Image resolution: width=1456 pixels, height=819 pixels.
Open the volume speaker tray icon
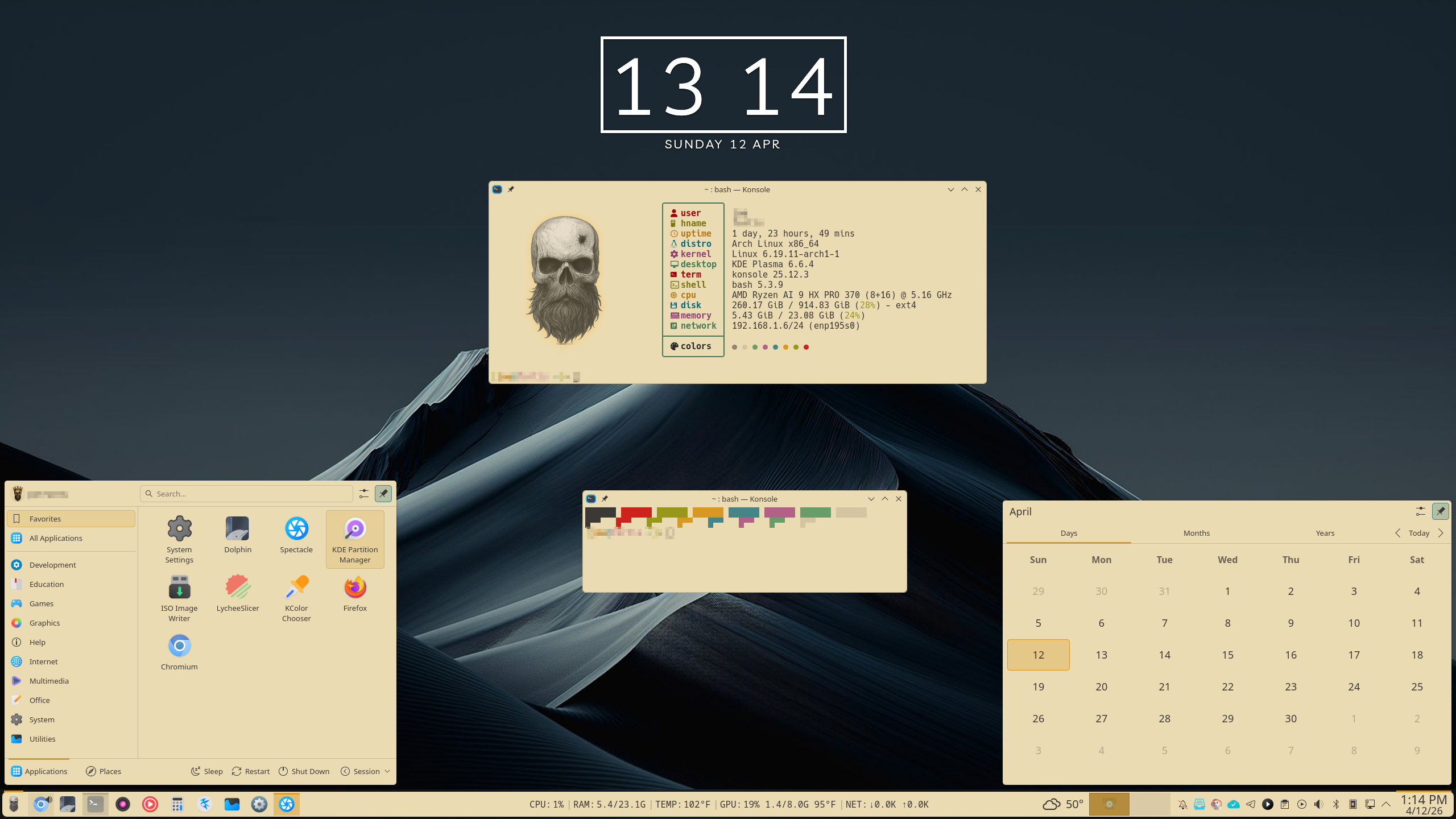[1319, 804]
